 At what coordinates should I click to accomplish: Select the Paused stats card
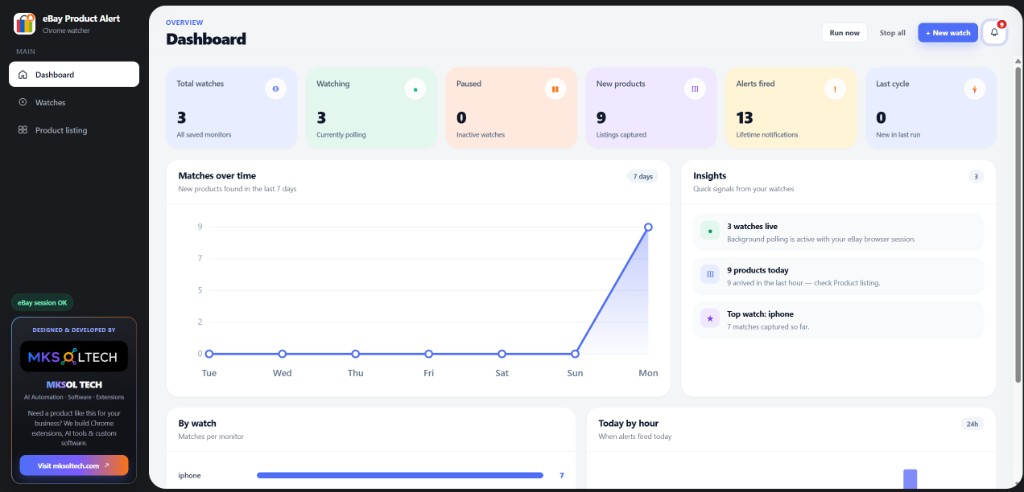click(x=511, y=108)
